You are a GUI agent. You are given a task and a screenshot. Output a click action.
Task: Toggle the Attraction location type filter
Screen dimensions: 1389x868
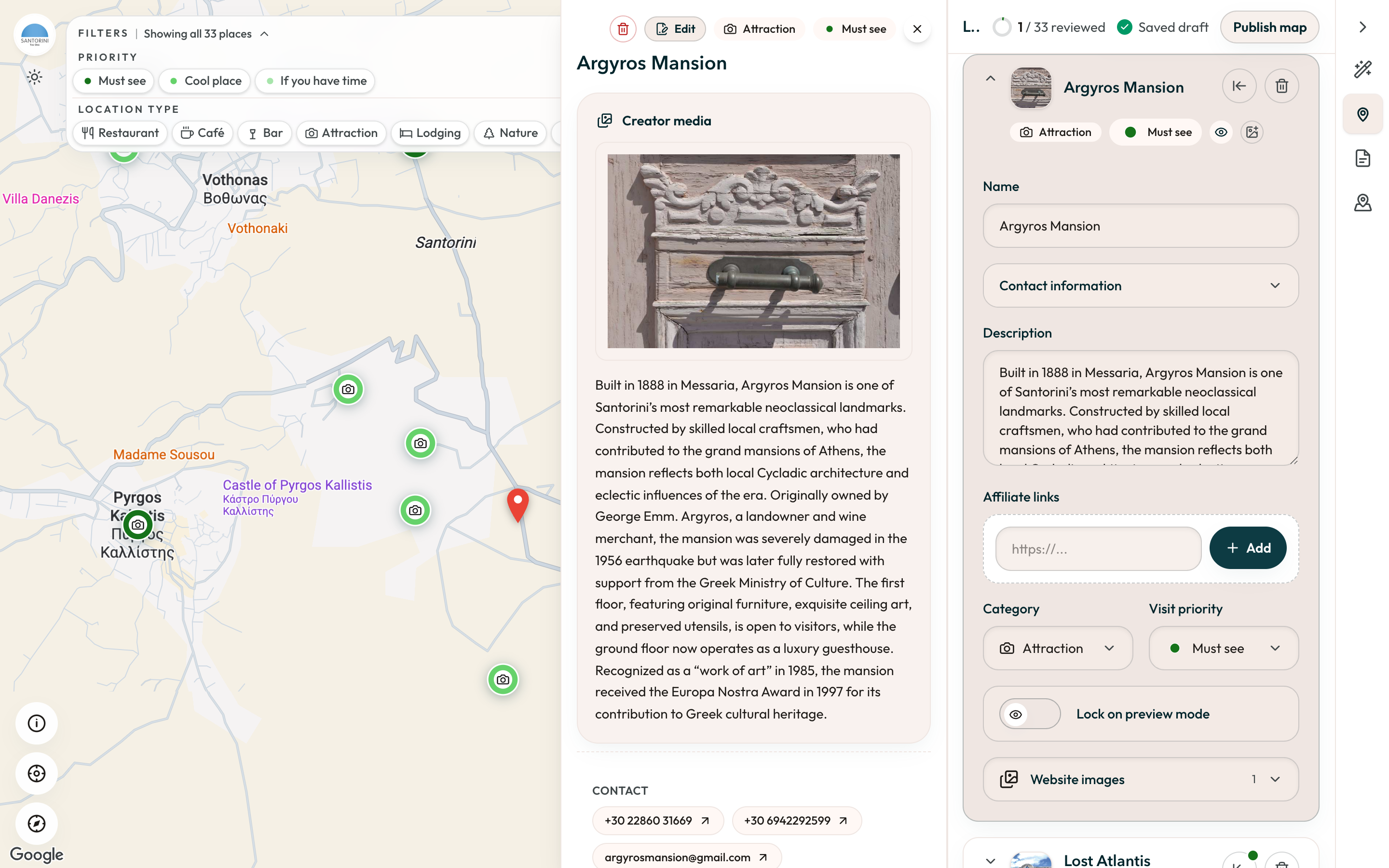pyautogui.click(x=341, y=133)
